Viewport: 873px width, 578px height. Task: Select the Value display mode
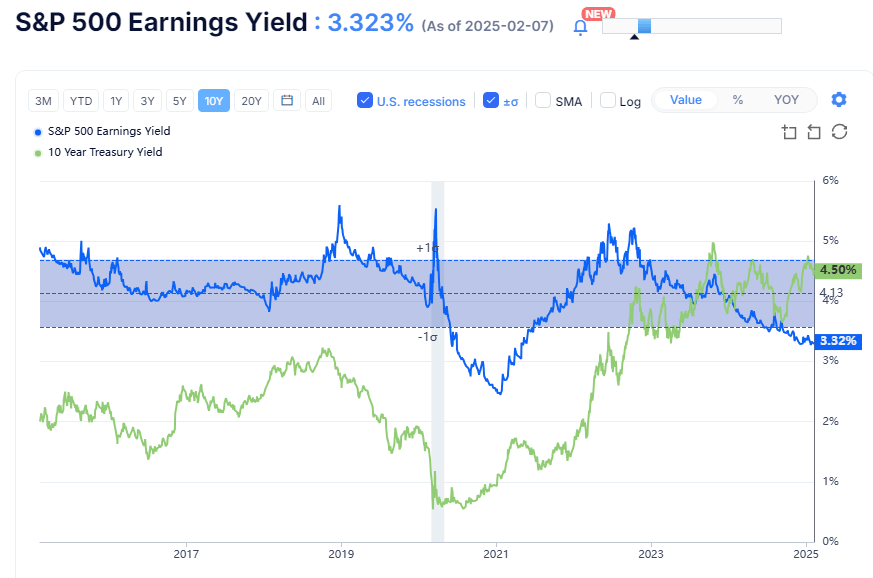click(686, 99)
